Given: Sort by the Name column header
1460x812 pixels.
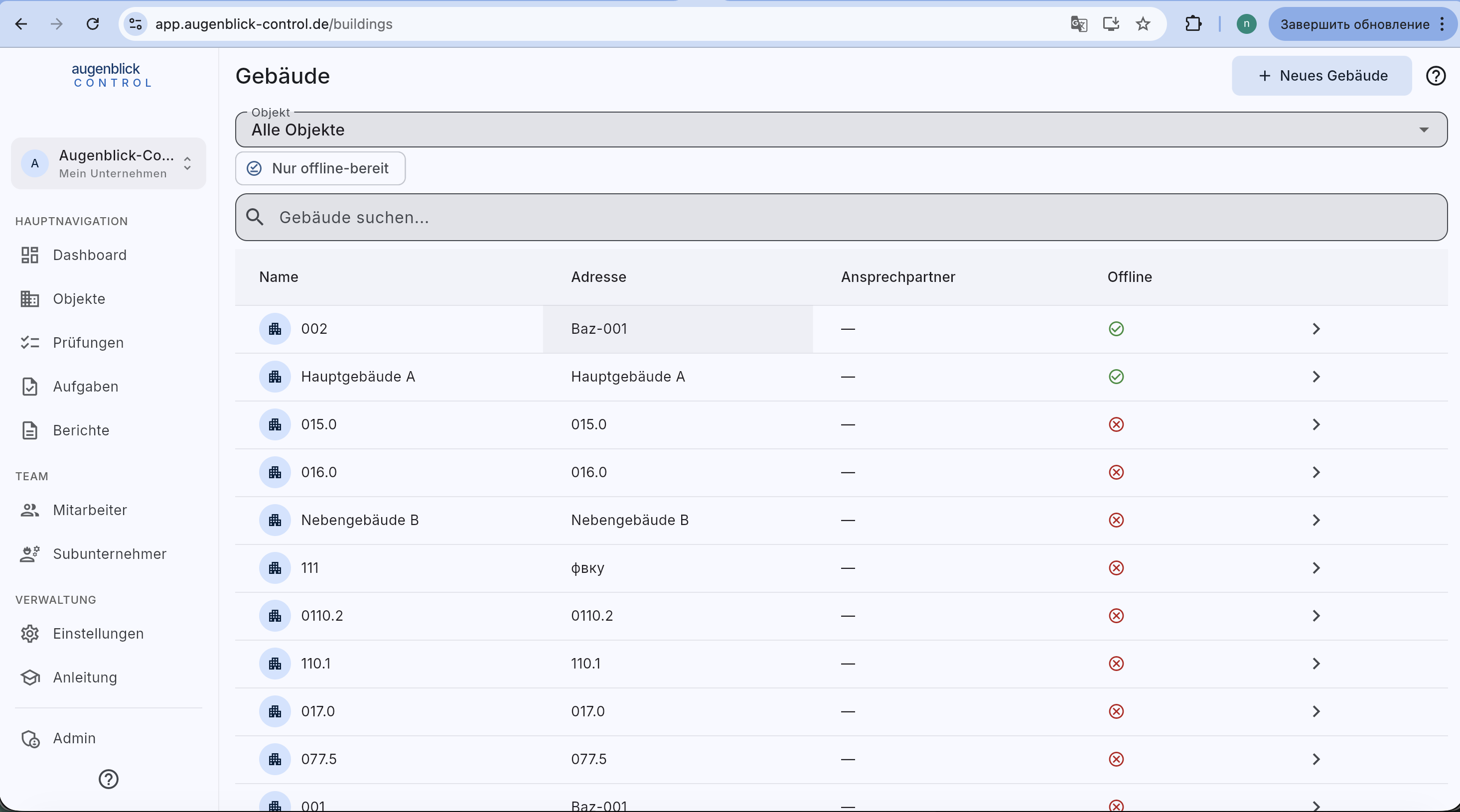Looking at the screenshot, I should pos(278,276).
